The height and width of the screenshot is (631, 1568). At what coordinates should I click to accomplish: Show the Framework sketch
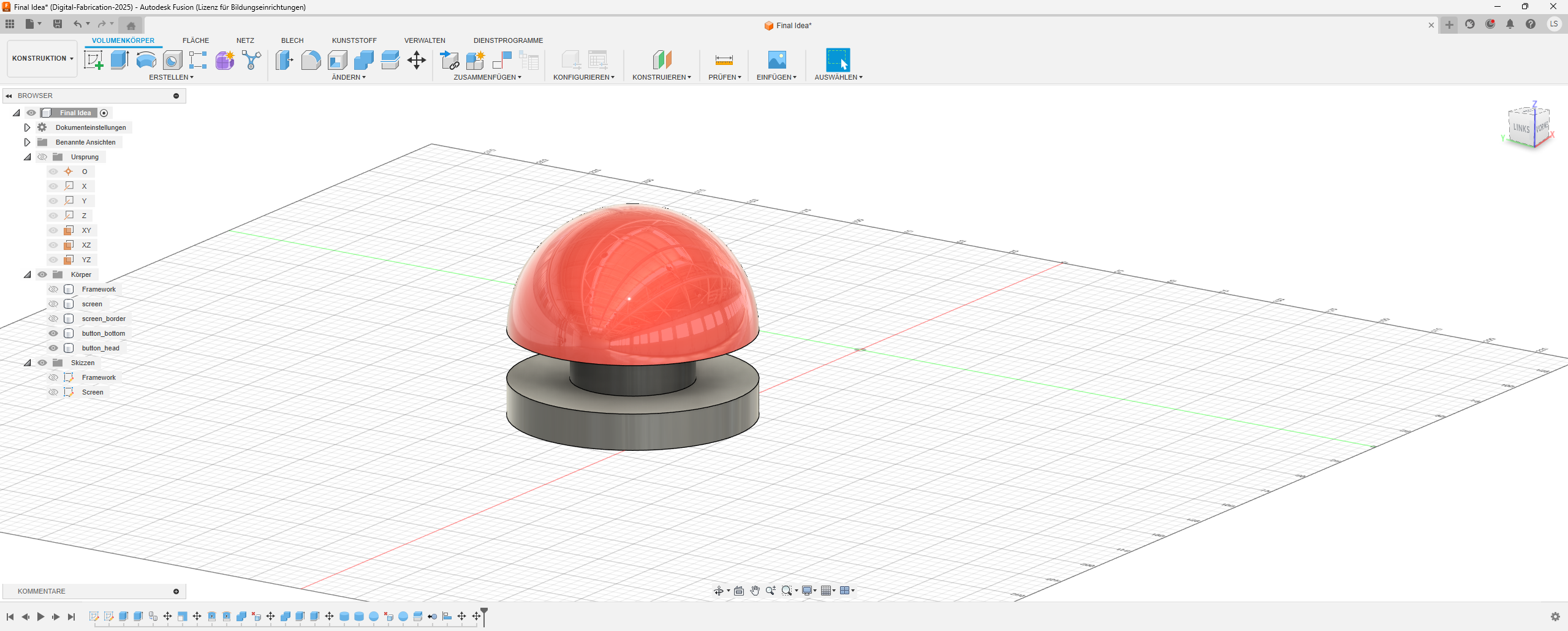[53, 377]
